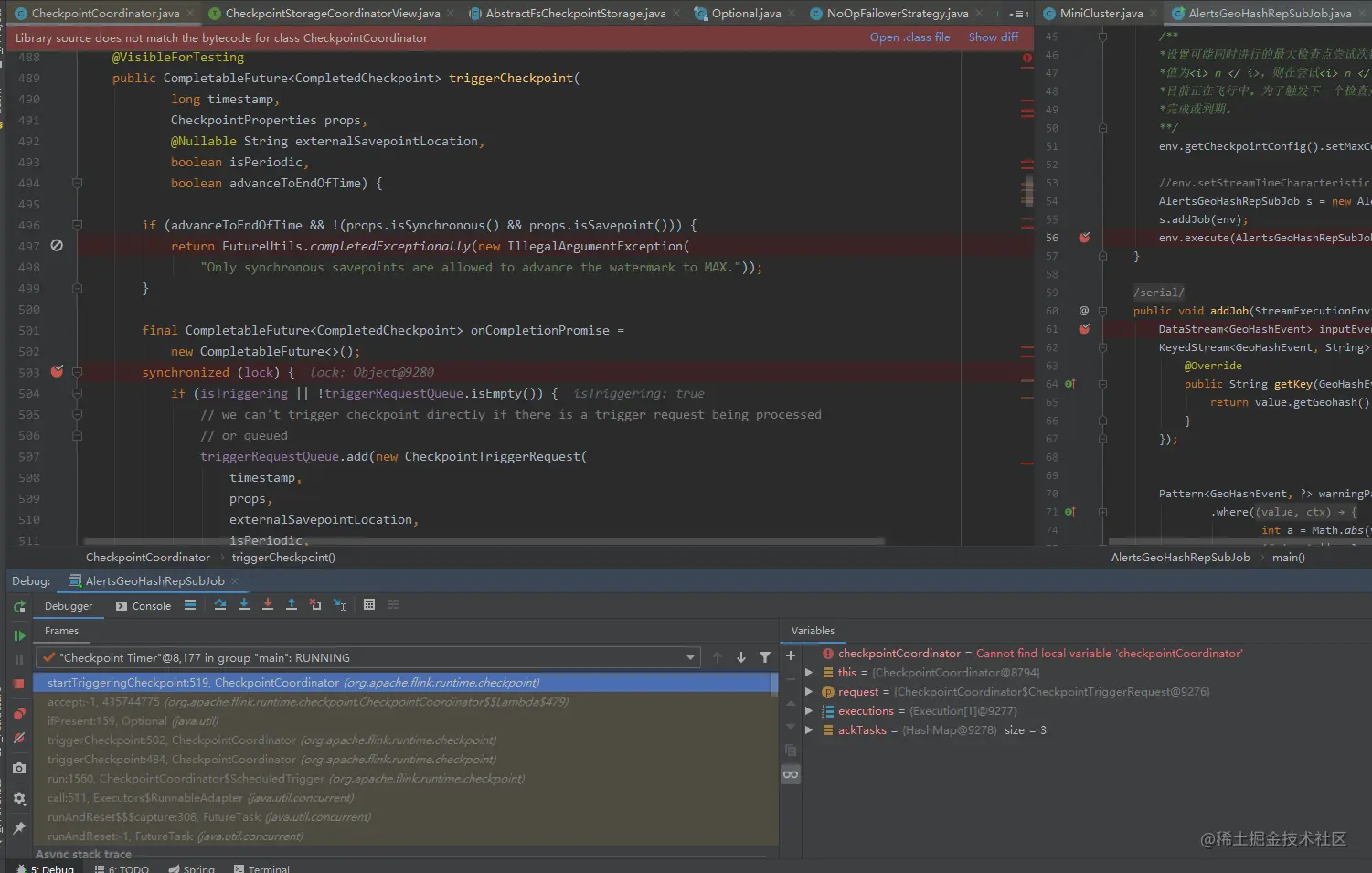Collapse code fold at line 504
This screenshot has width=1372, height=873.
pyautogui.click(x=78, y=393)
